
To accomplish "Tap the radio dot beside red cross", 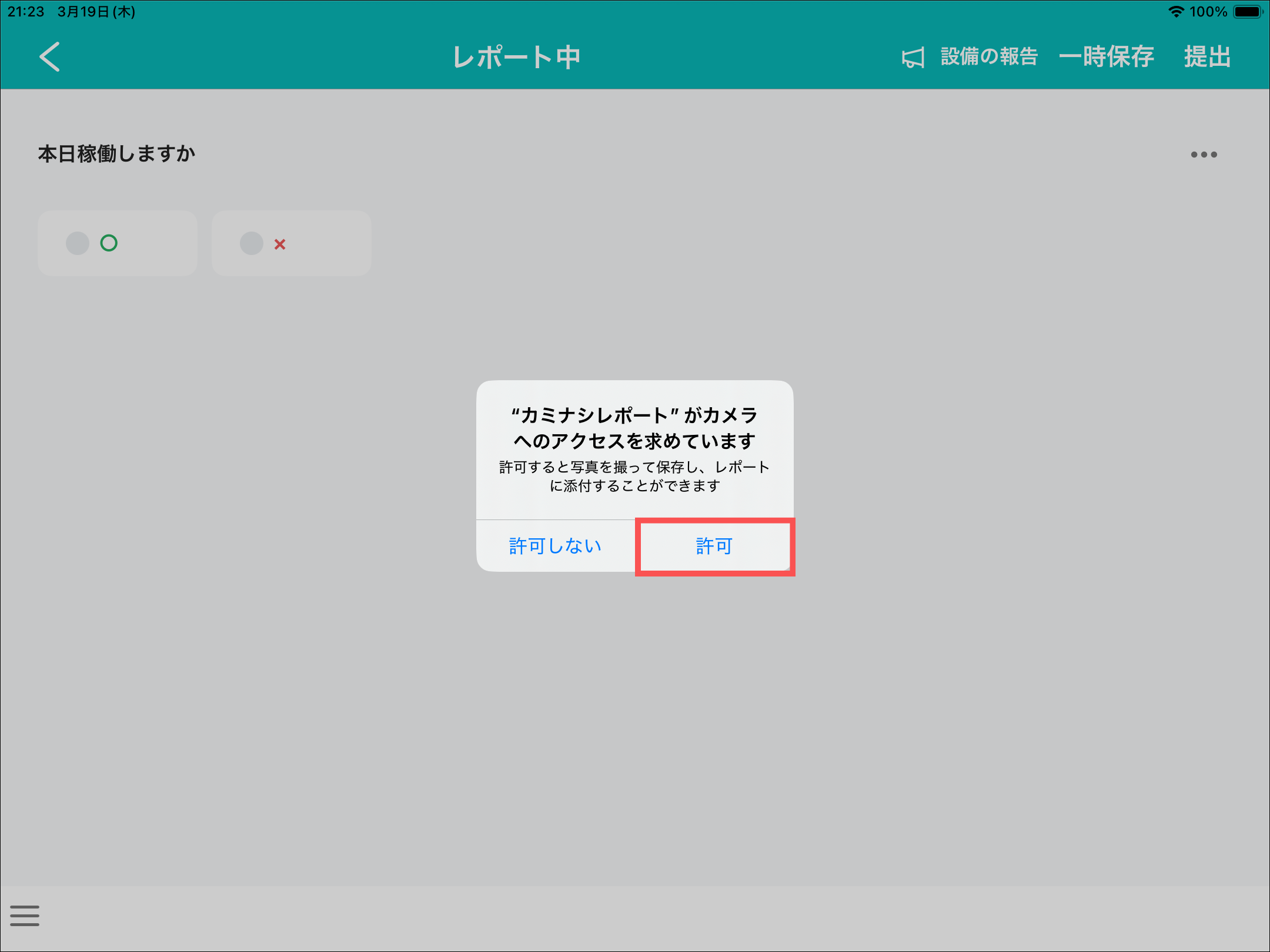I will [x=252, y=243].
